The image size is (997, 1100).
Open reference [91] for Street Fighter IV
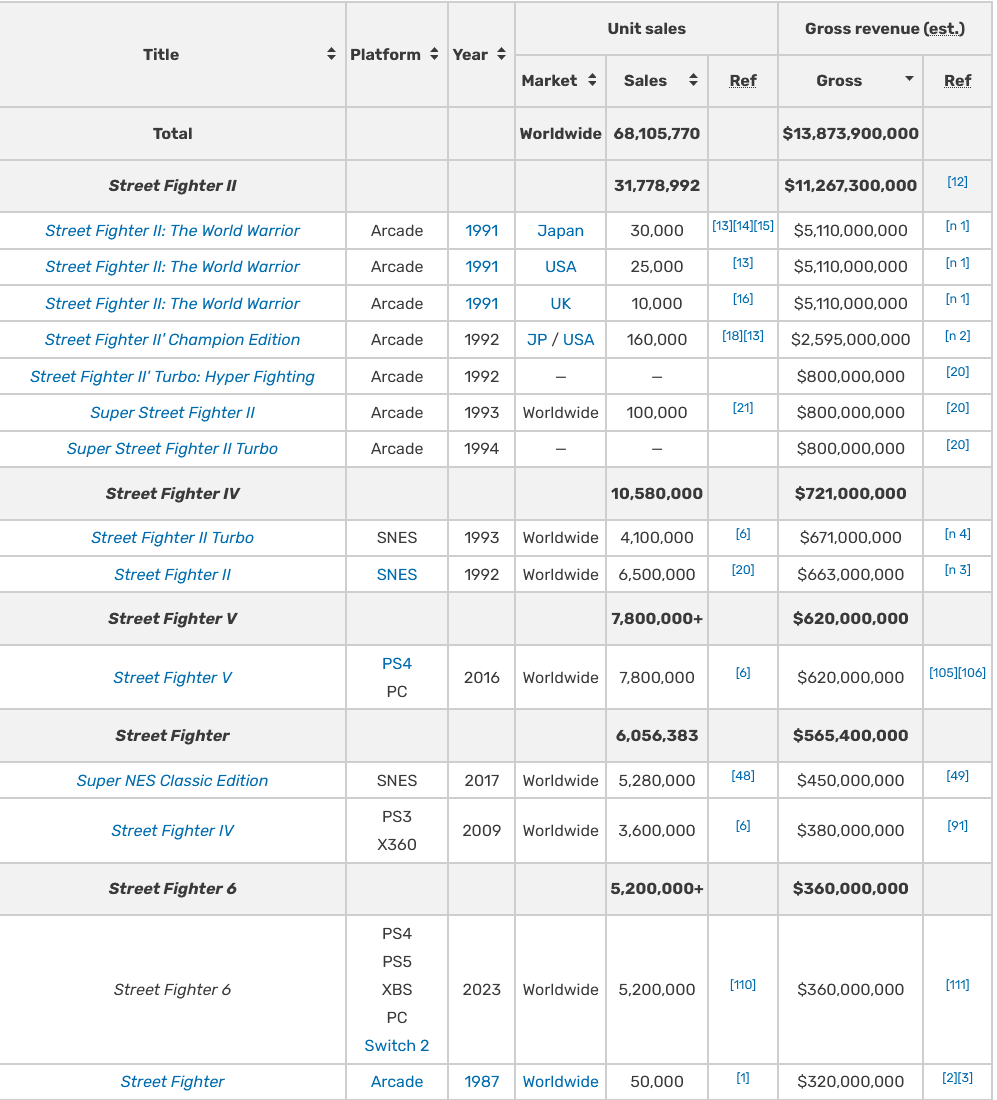pyautogui.click(x=957, y=826)
